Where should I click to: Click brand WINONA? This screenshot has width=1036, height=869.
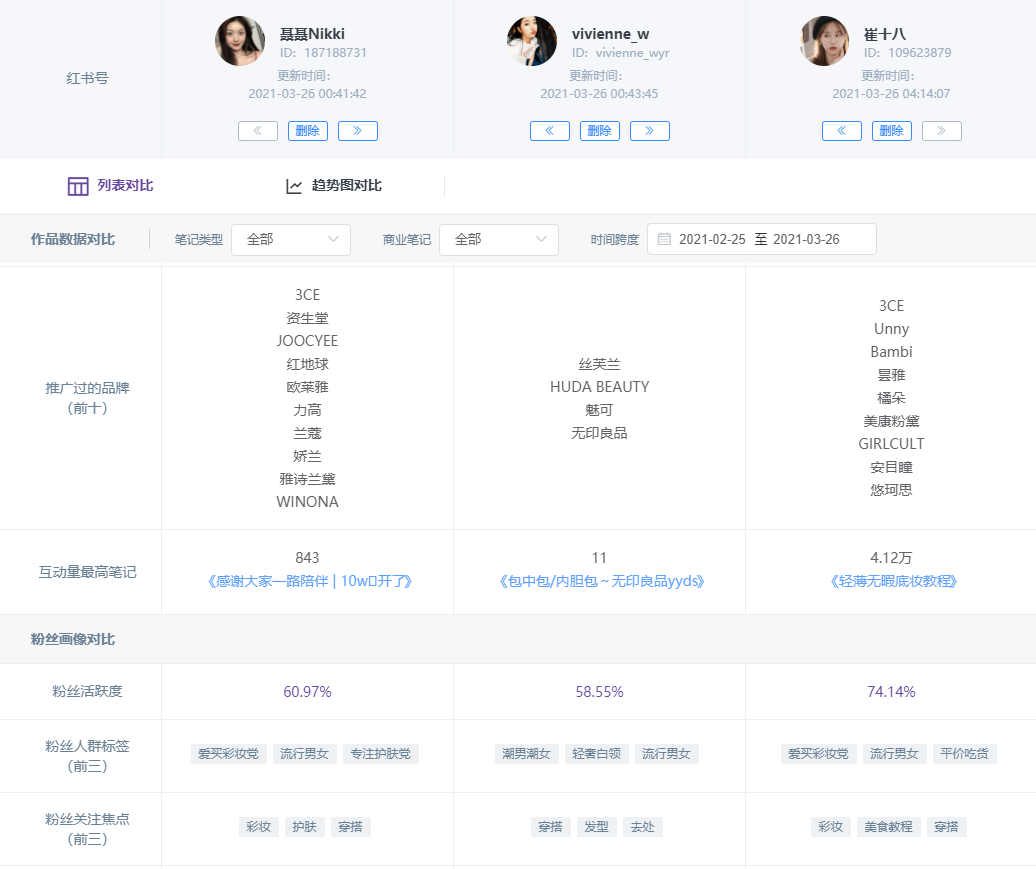307,502
